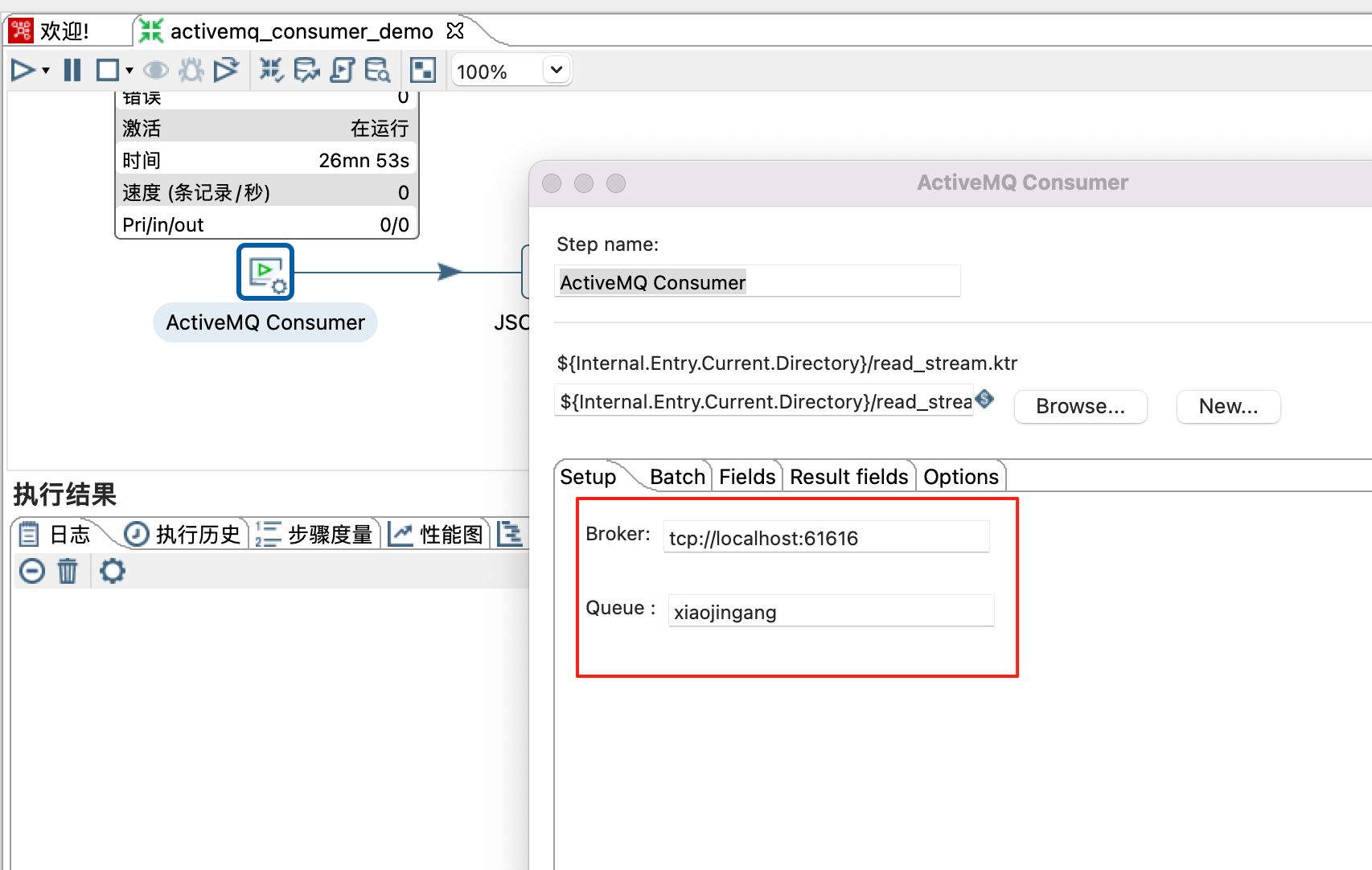The image size is (1372, 870).
Task: Debug the transformation with the bug icon
Action: 191,71
